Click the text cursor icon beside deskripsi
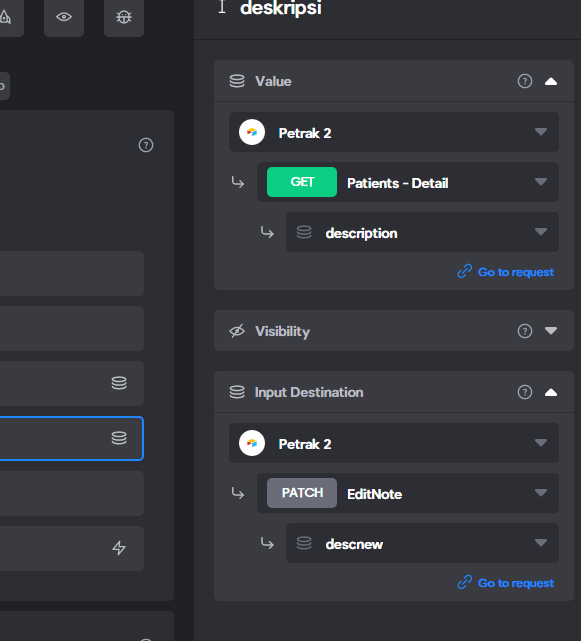 coord(222,7)
